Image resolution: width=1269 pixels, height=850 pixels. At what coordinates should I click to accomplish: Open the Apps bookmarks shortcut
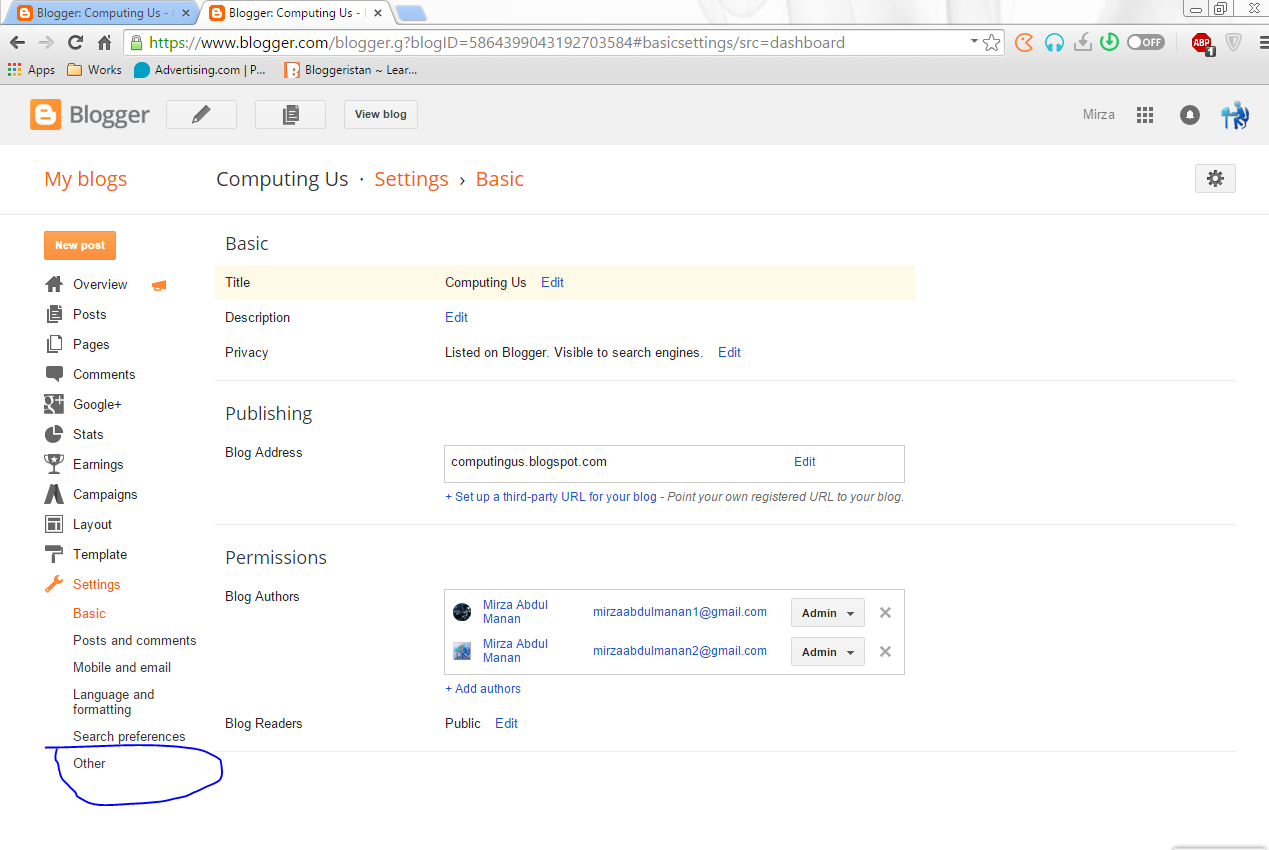(x=32, y=70)
